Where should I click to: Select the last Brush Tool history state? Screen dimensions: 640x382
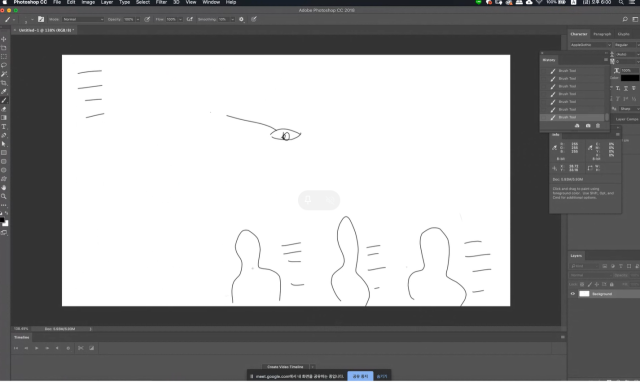tap(572, 118)
